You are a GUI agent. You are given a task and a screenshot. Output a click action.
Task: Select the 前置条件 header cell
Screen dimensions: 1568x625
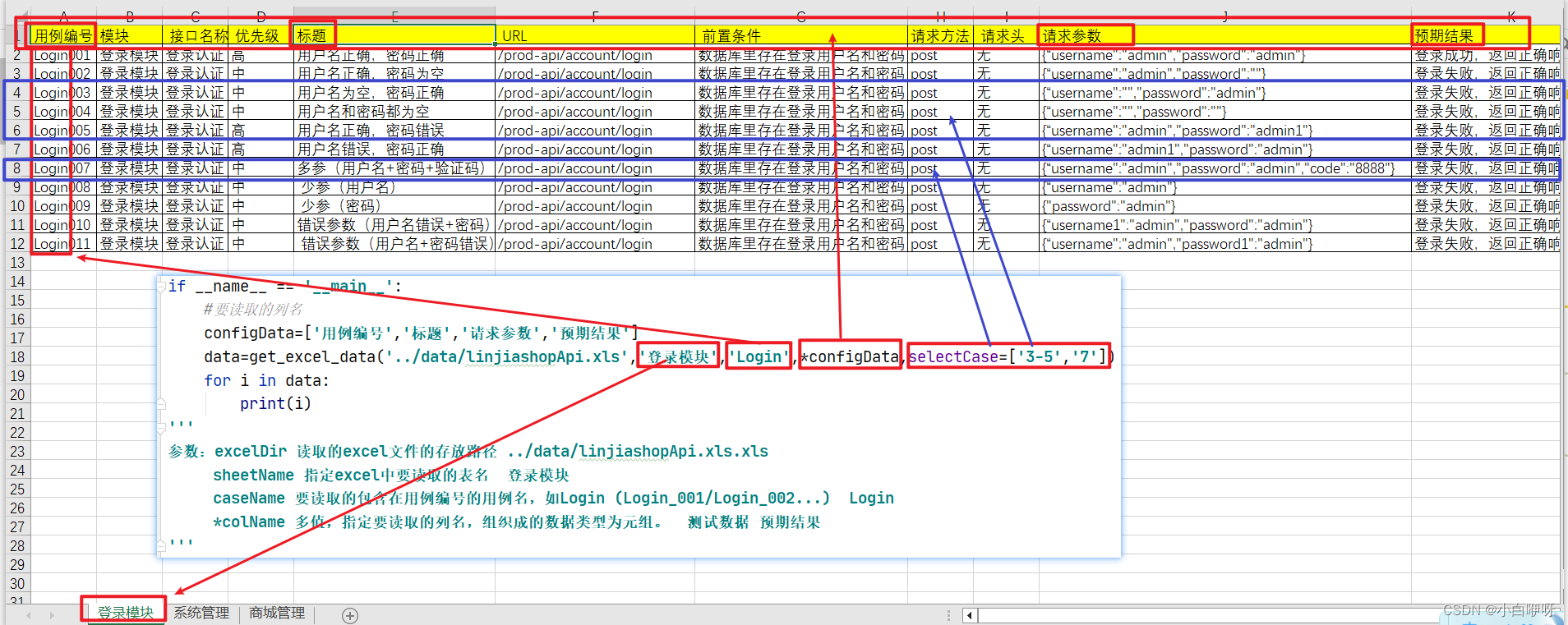pos(801,35)
